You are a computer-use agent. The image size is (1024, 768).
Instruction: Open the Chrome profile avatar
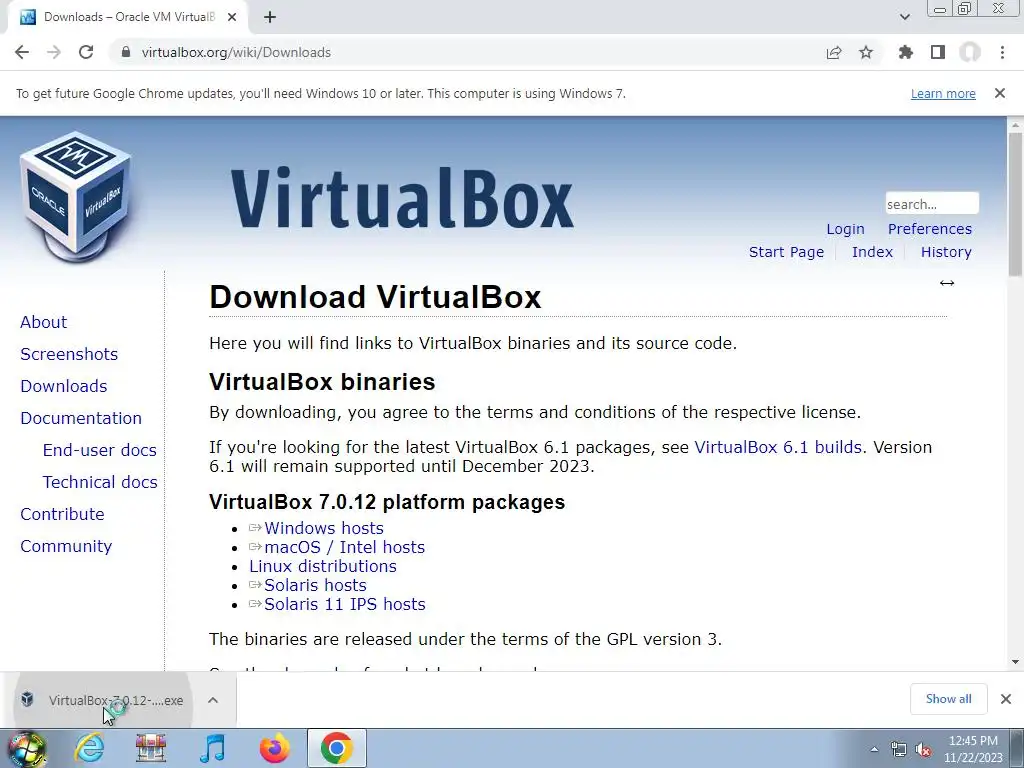pos(970,52)
